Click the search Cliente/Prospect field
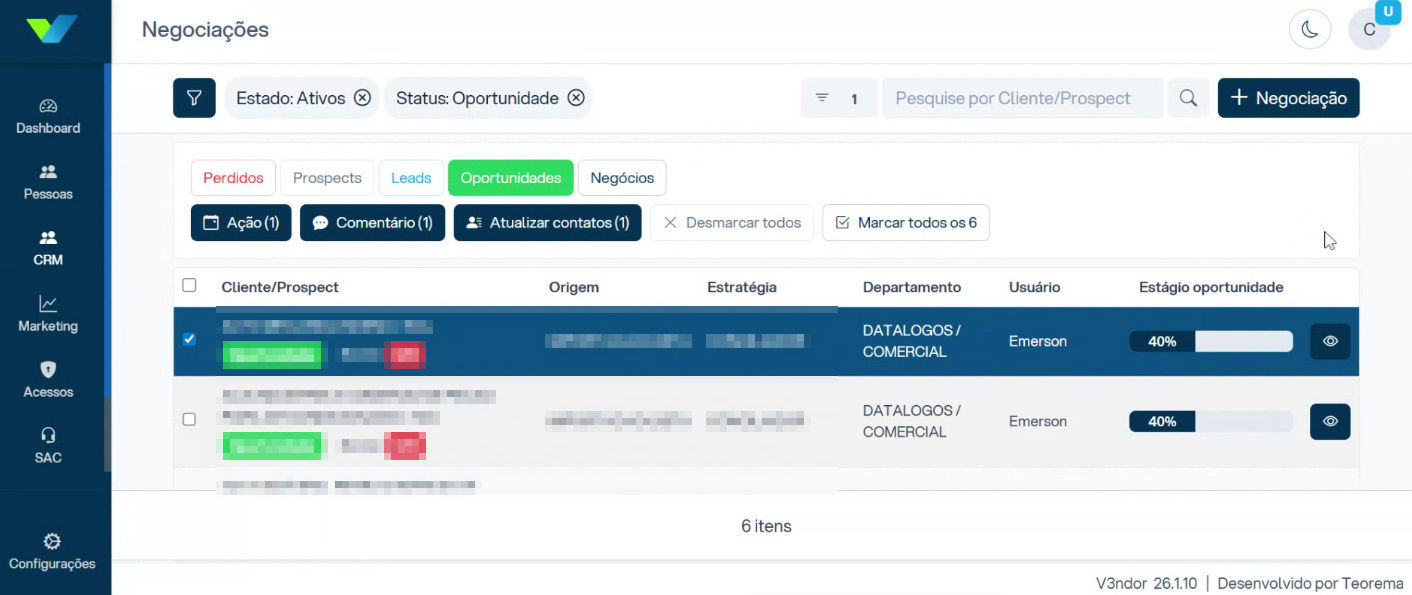 click(1022, 98)
